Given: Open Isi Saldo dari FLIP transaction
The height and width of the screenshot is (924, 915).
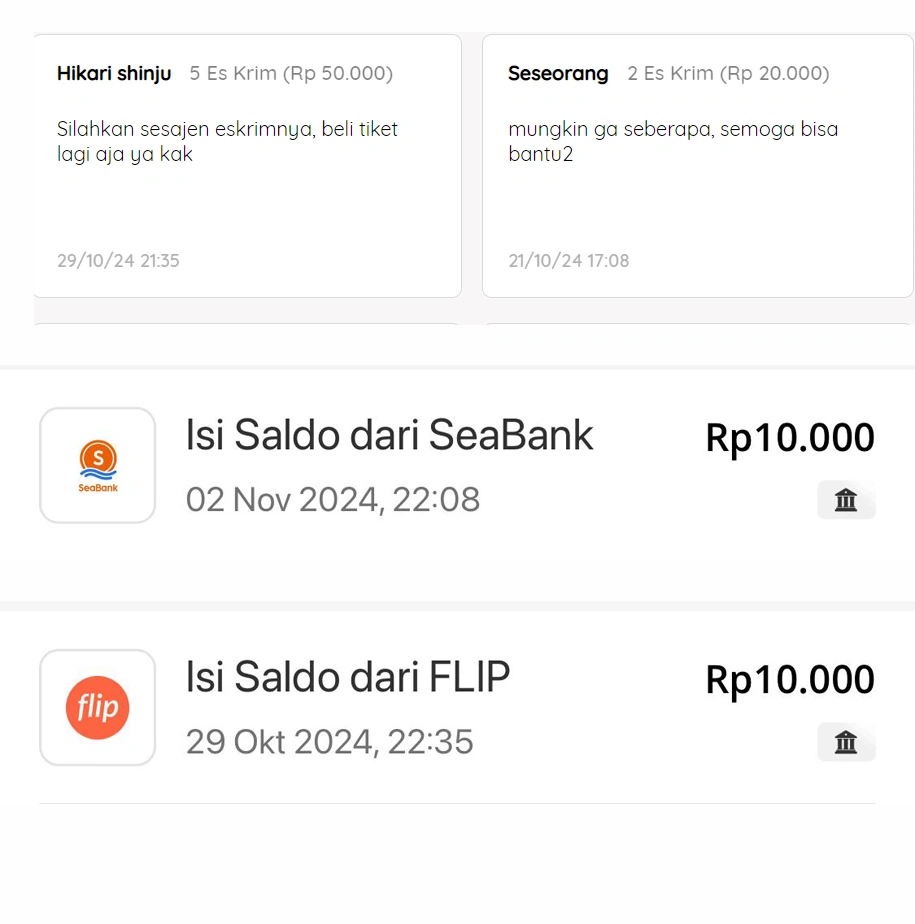Looking at the screenshot, I should click(x=457, y=707).
